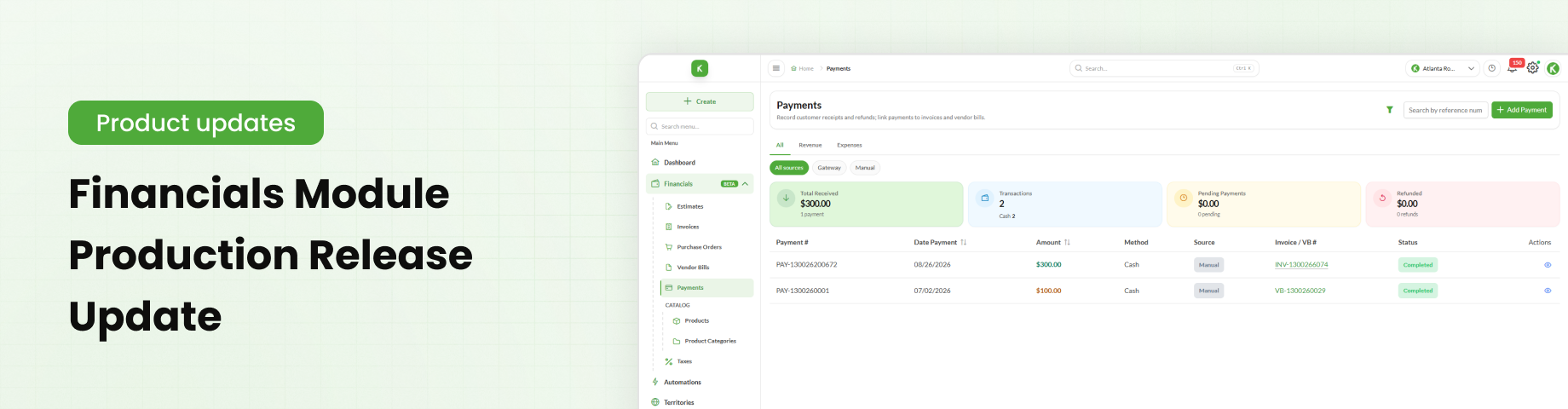Click the $300.00 amount cell
This screenshot has width=1568, height=409.
(x=1048, y=265)
